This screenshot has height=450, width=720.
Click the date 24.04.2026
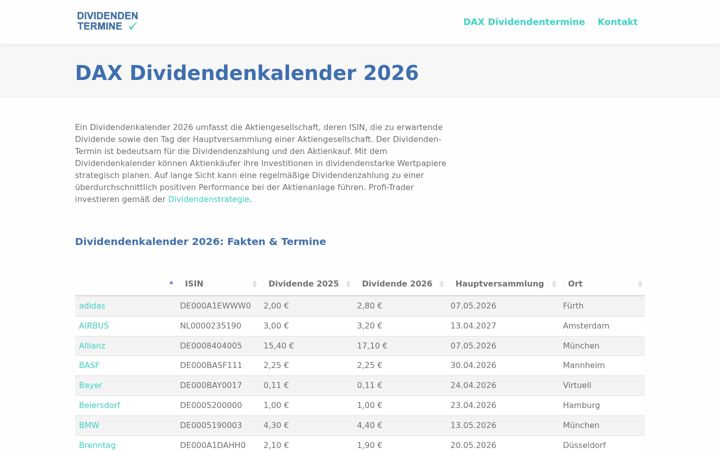[473, 385]
